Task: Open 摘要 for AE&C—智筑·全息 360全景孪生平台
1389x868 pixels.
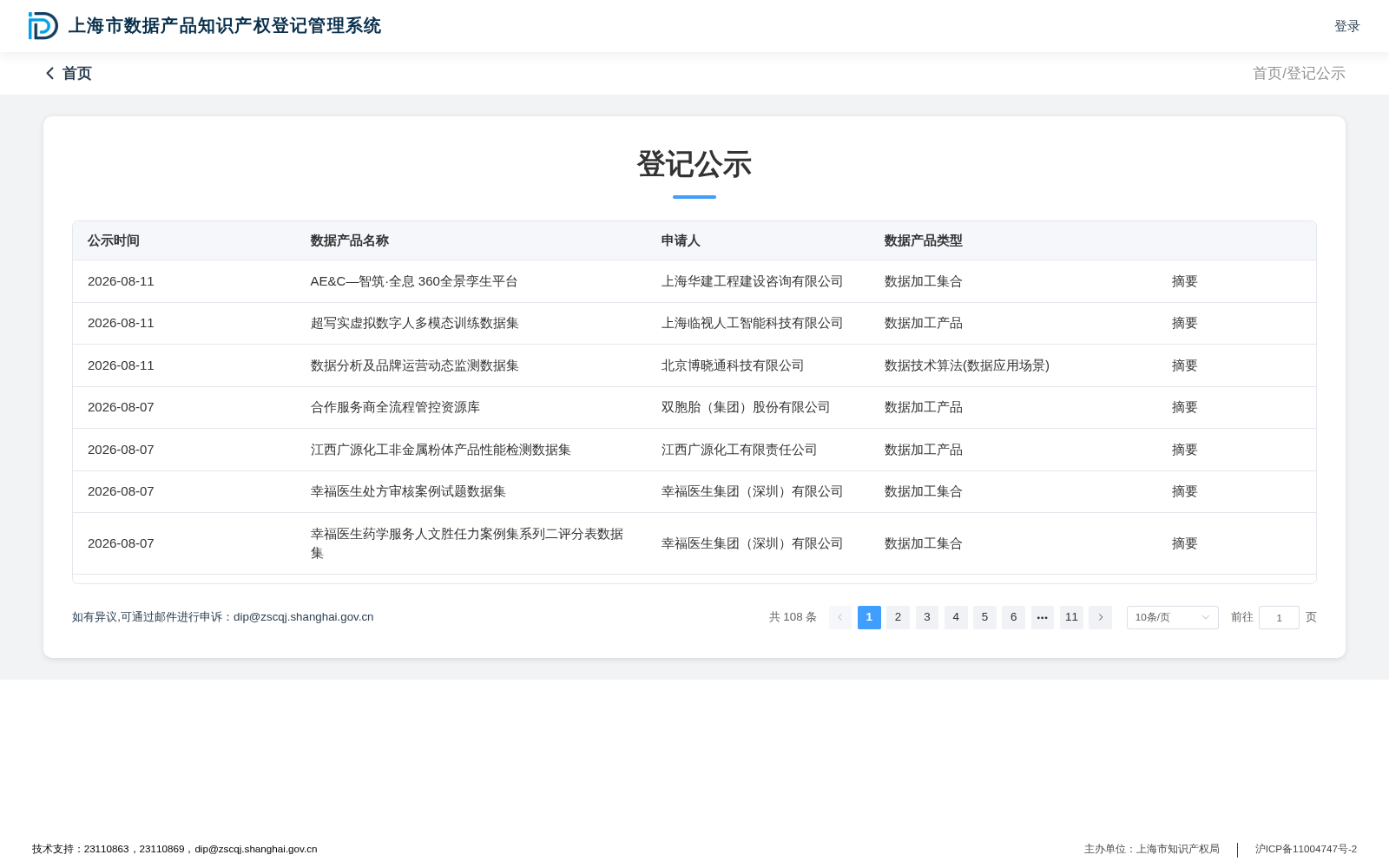Action: pyautogui.click(x=1184, y=281)
